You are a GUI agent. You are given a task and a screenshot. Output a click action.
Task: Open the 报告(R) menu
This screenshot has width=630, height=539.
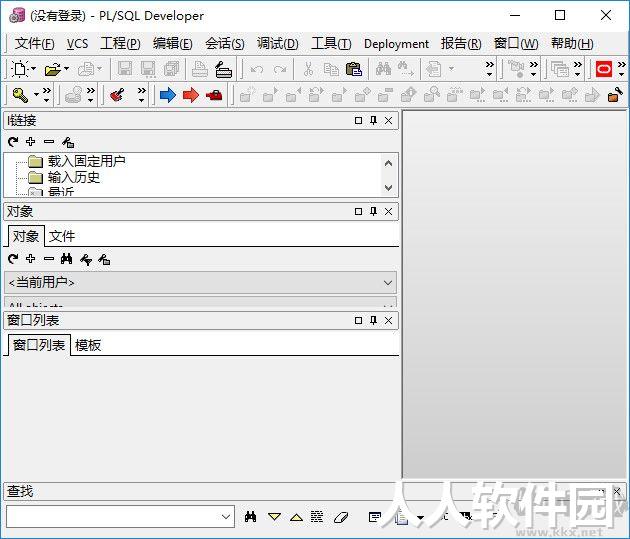point(461,43)
